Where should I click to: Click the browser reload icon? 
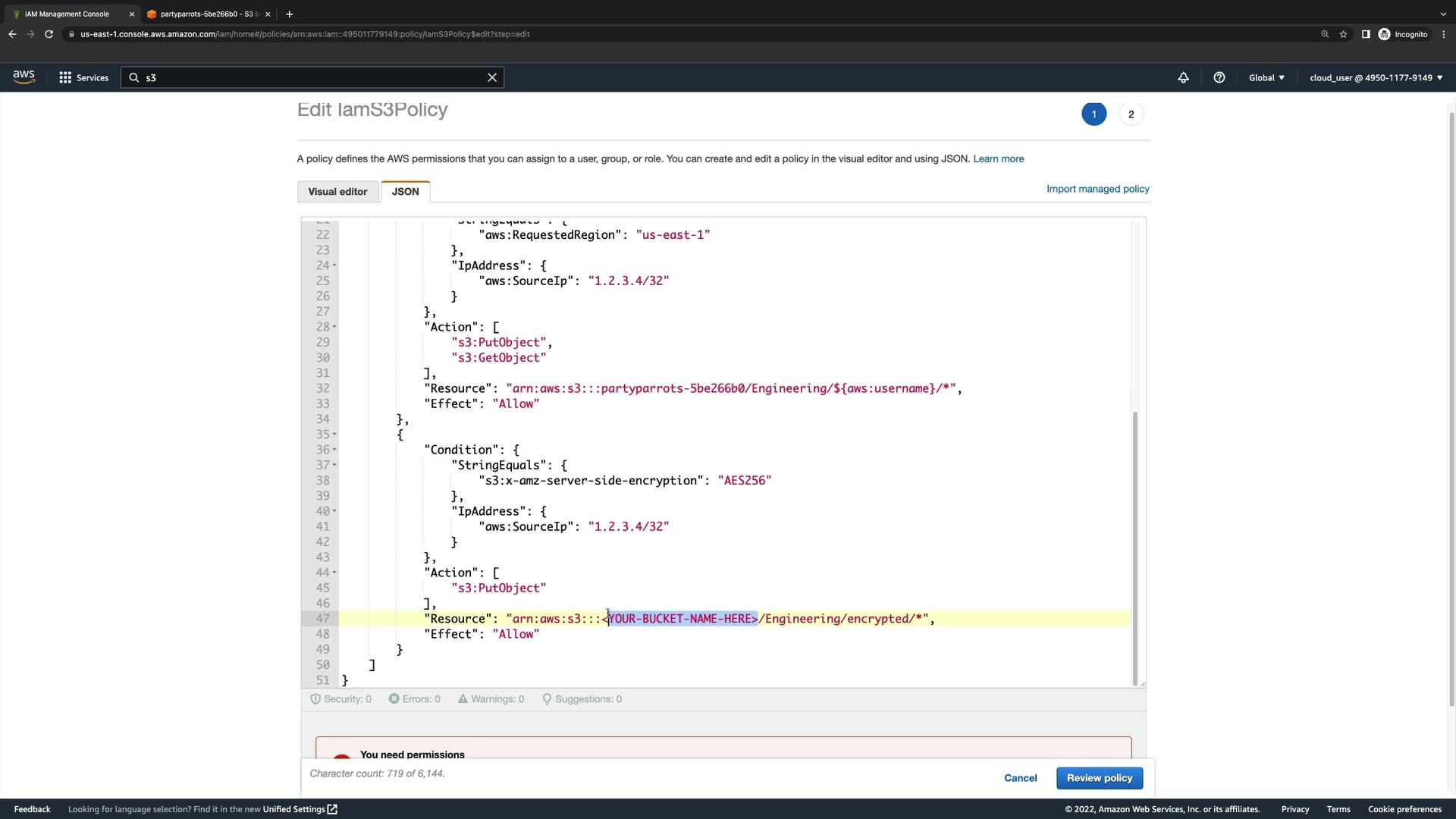(49, 34)
